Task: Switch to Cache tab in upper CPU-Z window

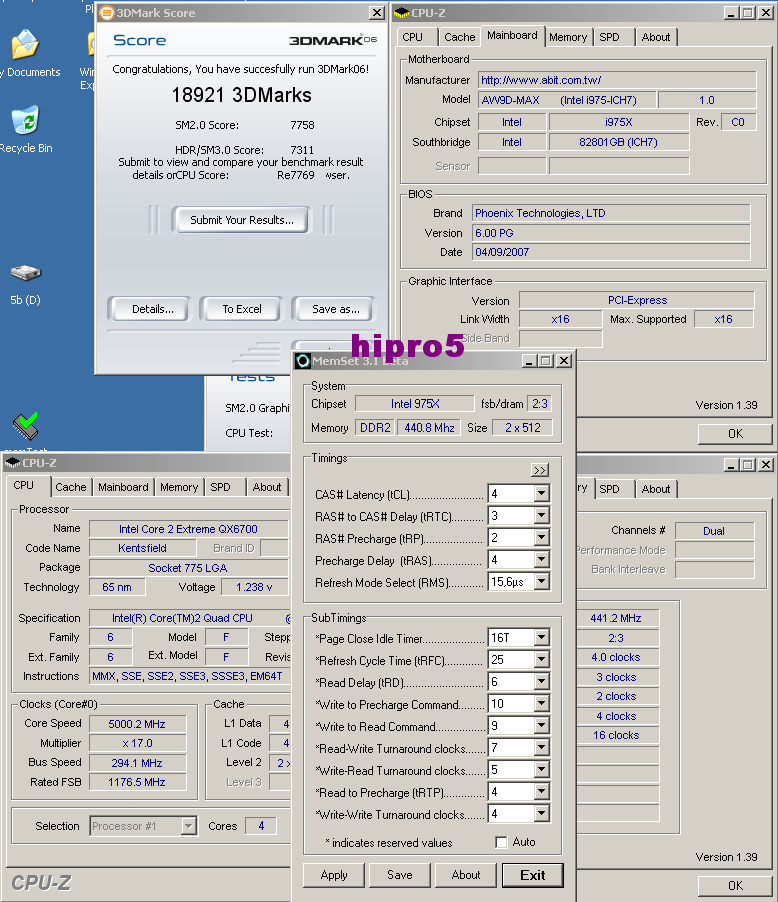Action: 459,37
